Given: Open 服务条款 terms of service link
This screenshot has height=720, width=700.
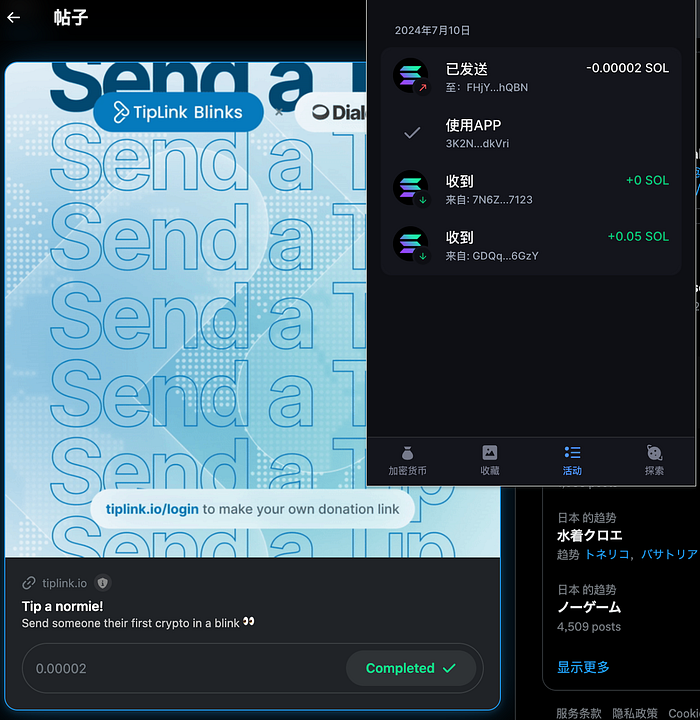Looking at the screenshot, I should pyautogui.click(x=579, y=713).
